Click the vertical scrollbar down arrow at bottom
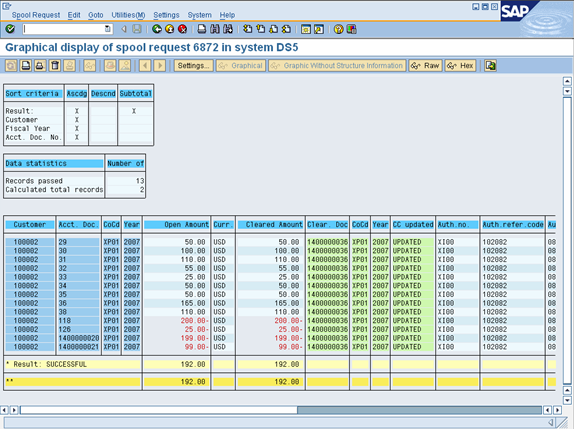The height and width of the screenshot is (430, 575). pyautogui.click(x=567, y=400)
